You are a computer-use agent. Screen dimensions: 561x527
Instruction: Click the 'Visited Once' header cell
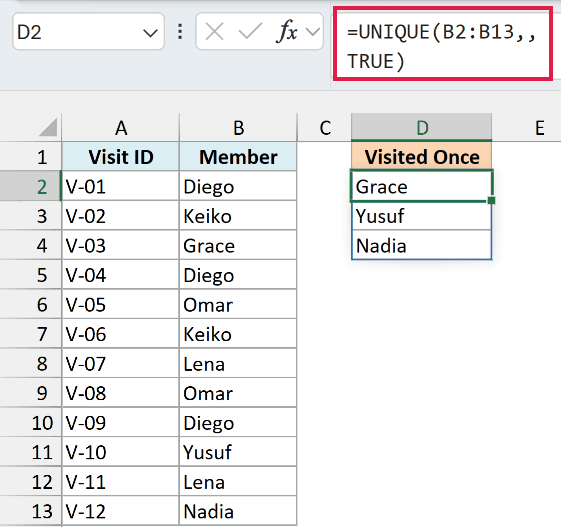(x=422, y=157)
